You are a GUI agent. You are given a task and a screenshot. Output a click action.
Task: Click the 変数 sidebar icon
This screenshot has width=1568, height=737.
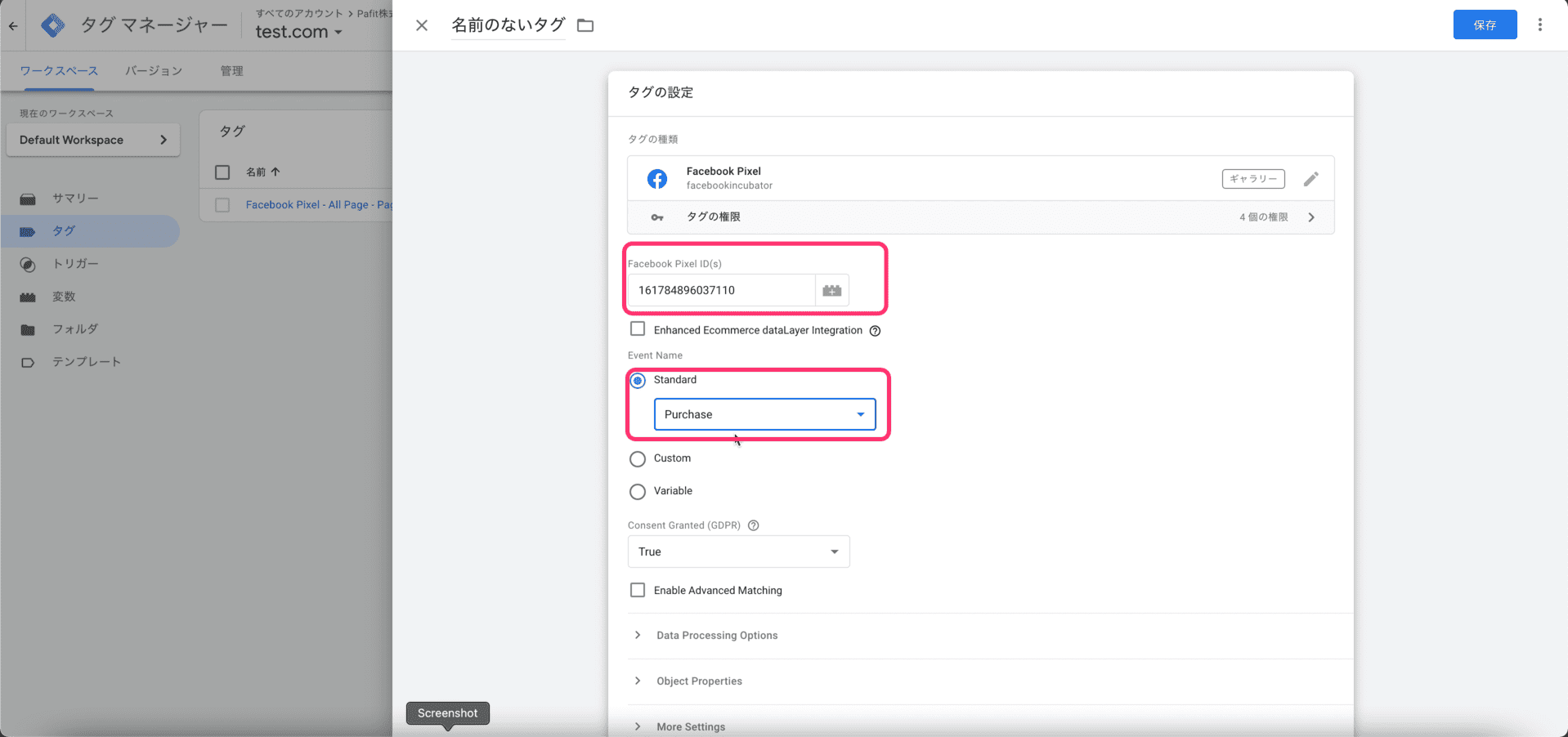[x=28, y=297]
